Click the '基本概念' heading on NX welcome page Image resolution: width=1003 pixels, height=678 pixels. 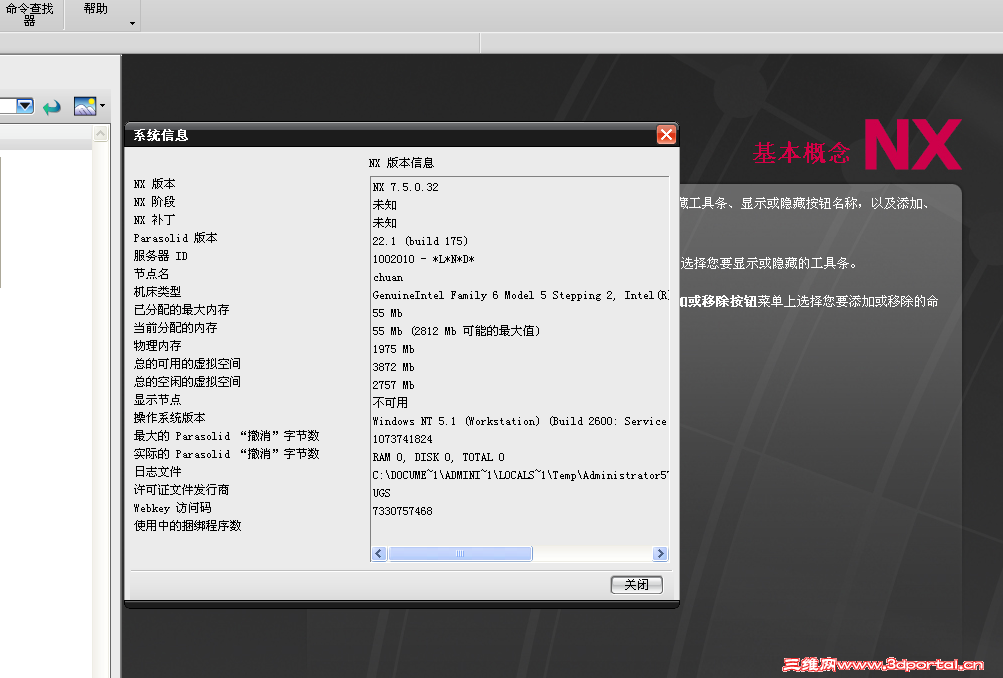(801, 154)
